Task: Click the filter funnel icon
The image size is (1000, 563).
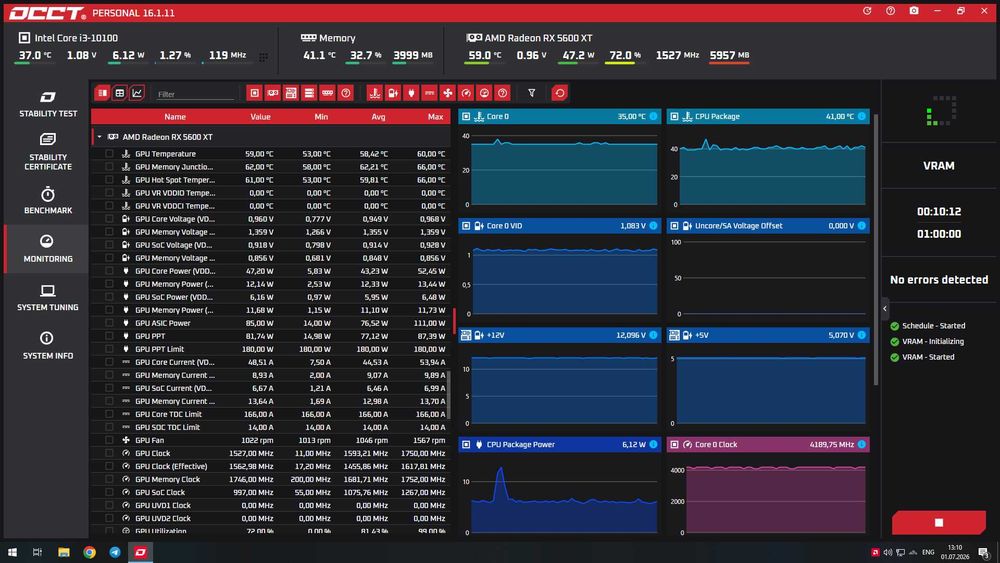Action: pos(531,93)
